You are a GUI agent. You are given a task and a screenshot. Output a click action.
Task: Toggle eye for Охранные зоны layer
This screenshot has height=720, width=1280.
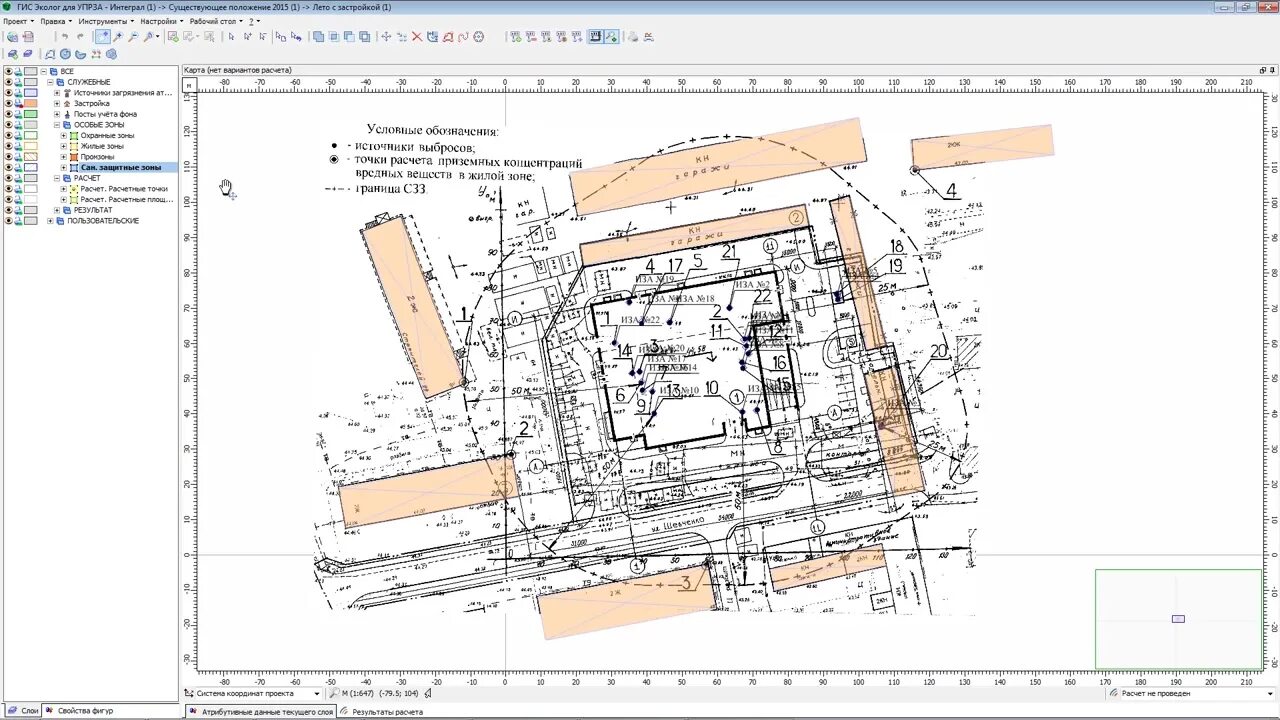[8, 135]
